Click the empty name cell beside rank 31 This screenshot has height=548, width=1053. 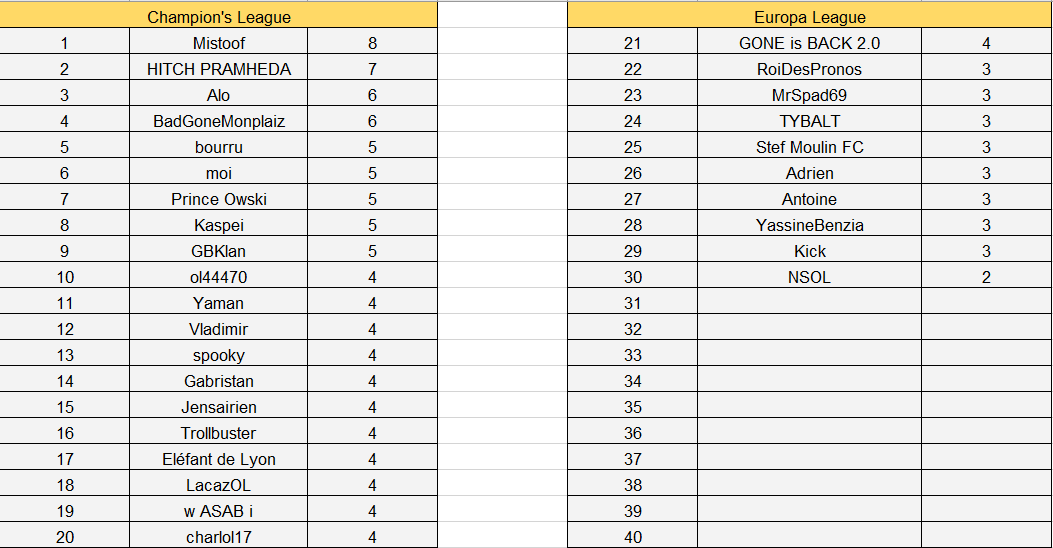point(809,303)
